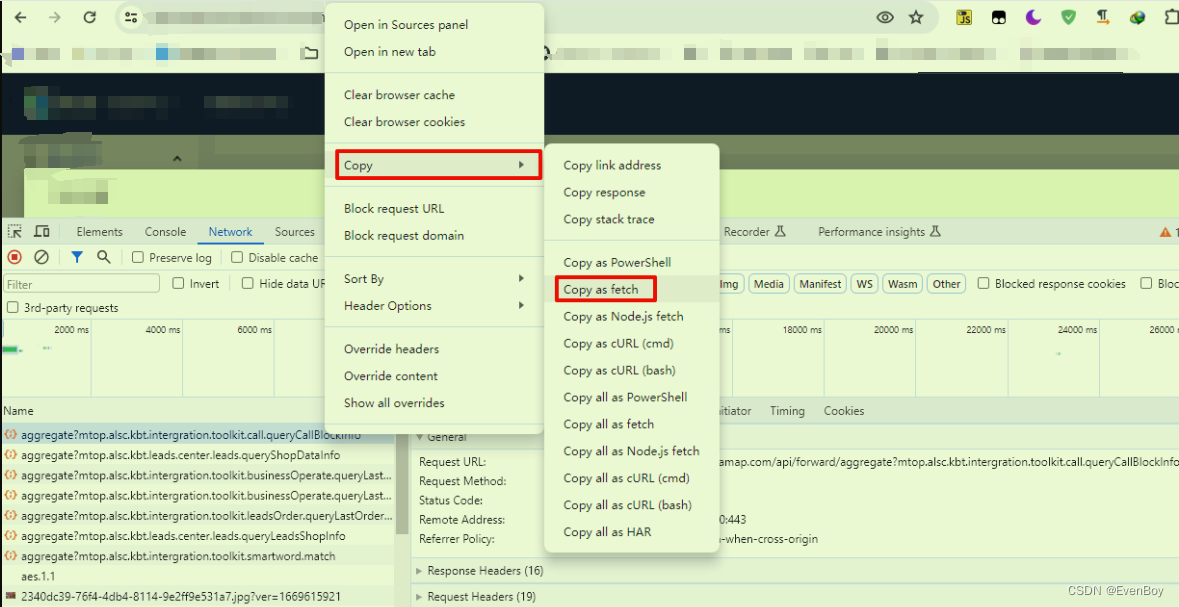Image resolution: width=1179 pixels, height=607 pixels.
Task: Click the orange warning triangle icon
Action: (1165, 232)
